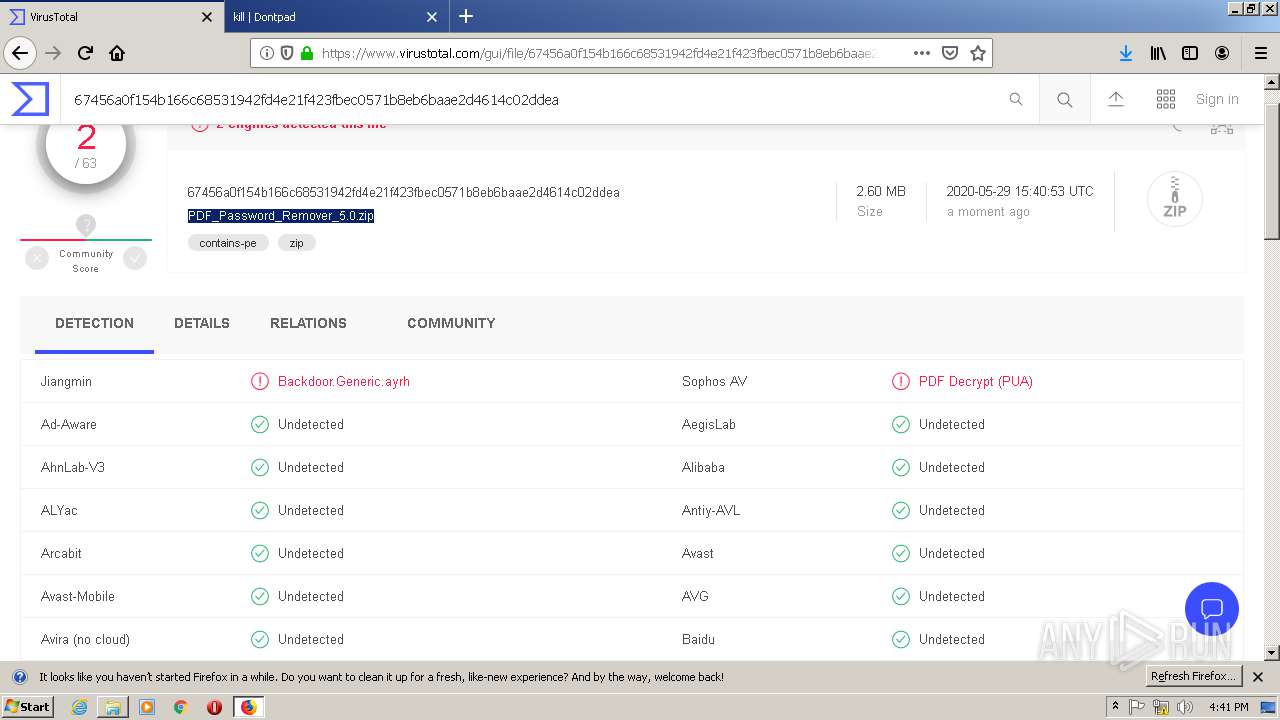Image resolution: width=1280 pixels, height=720 pixels.
Task: Click the Sophos AV engine name
Action: point(714,381)
